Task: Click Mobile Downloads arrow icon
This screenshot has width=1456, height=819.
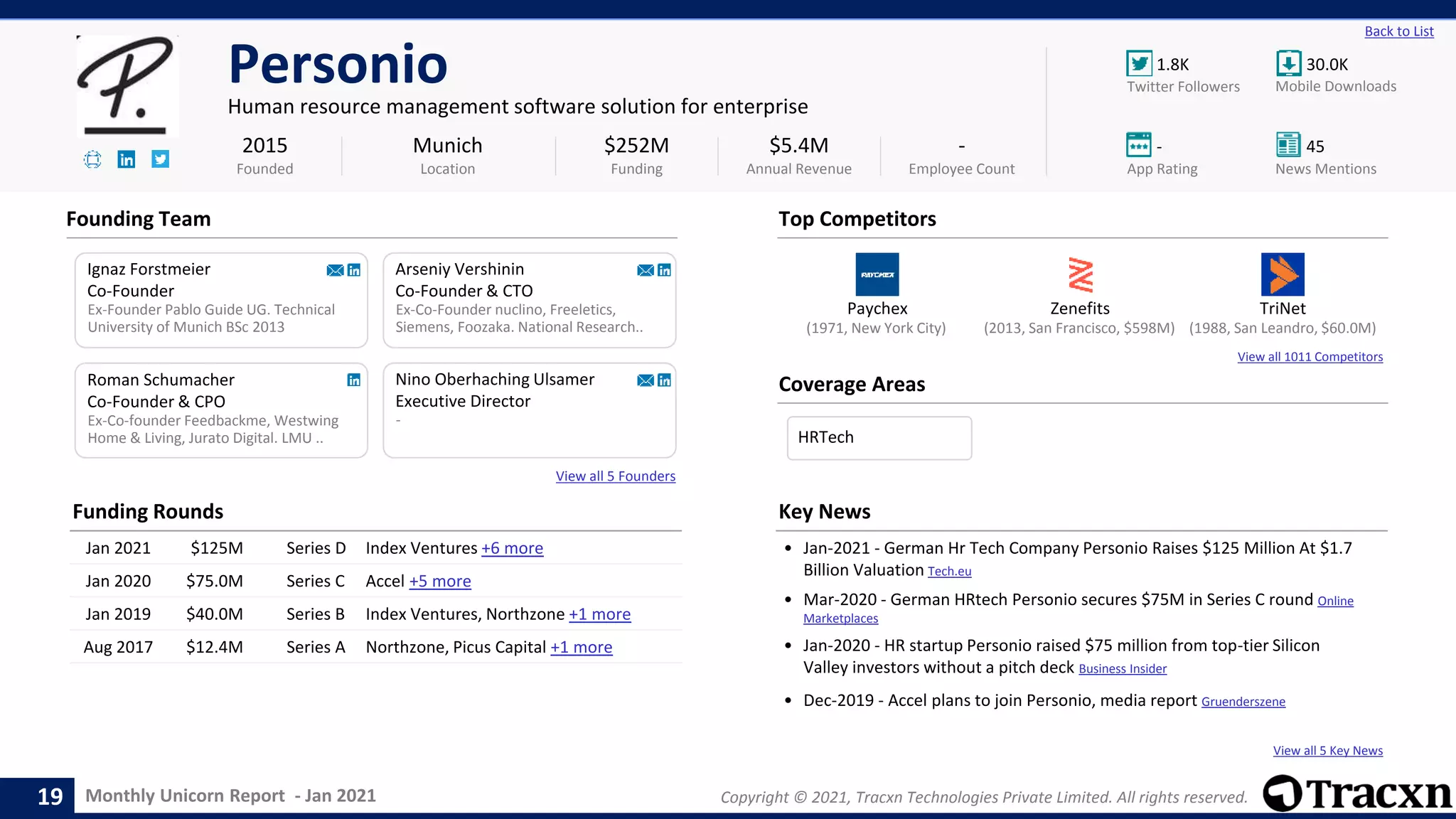Action: click(1288, 63)
